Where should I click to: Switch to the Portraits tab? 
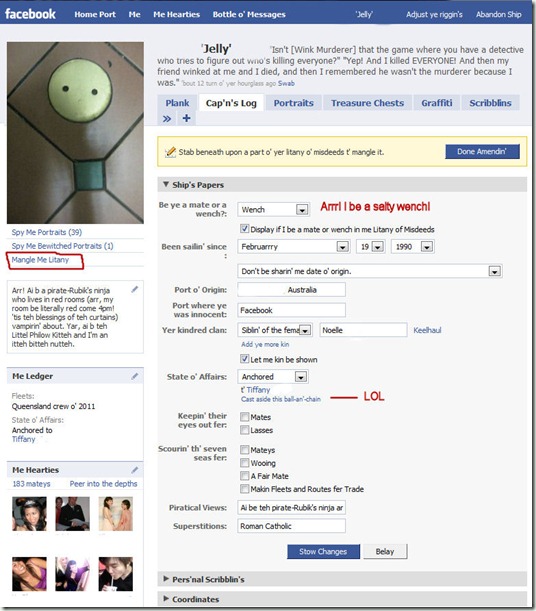pos(293,103)
